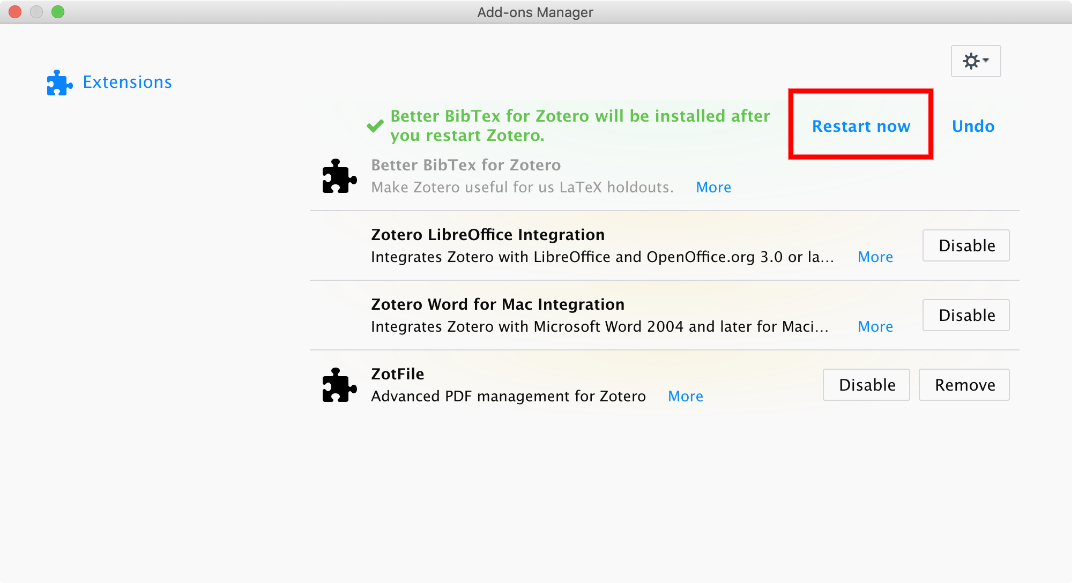Click the Extensions puzzle piece icon in sidebar
The image size is (1072, 583).
pyautogui.click(x=60, y=83)
